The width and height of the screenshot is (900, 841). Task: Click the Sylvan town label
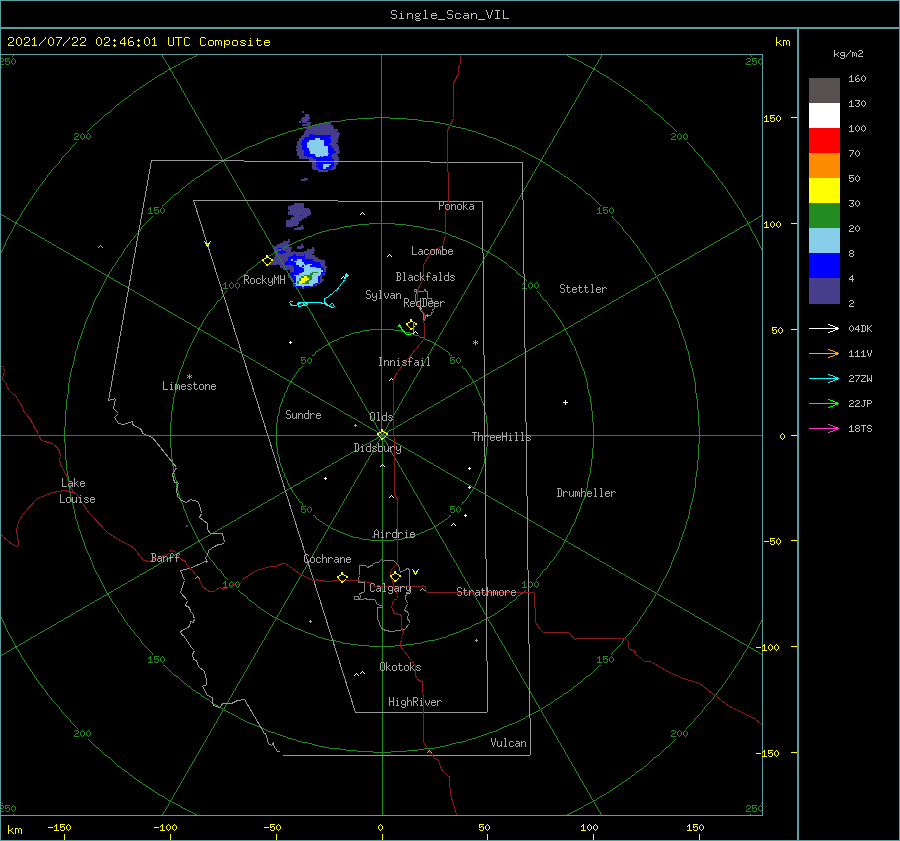click(383, 295)
